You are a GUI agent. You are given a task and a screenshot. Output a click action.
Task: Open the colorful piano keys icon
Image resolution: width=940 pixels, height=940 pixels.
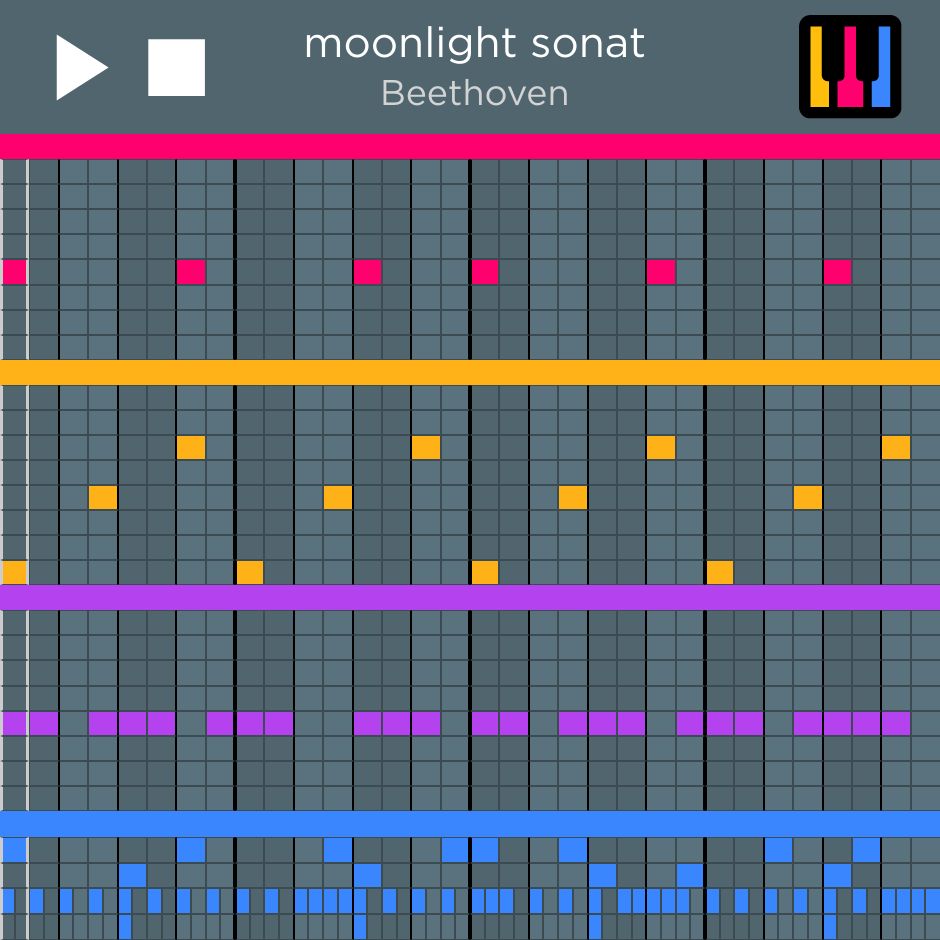[849, 67]
